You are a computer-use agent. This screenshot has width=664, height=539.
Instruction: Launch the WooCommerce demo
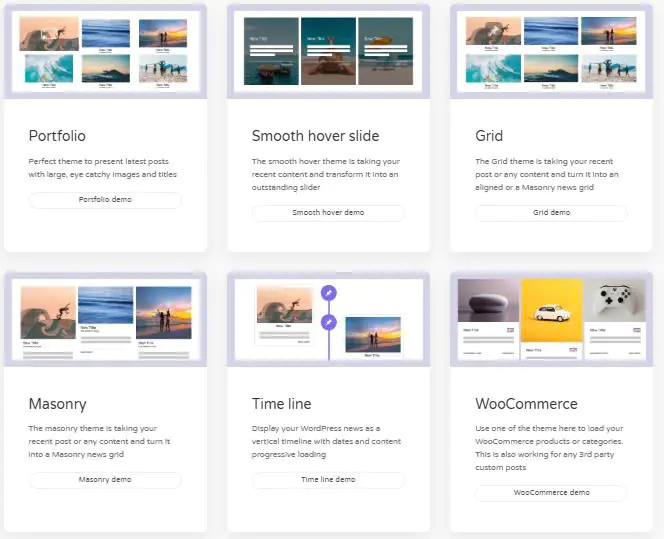551,493
